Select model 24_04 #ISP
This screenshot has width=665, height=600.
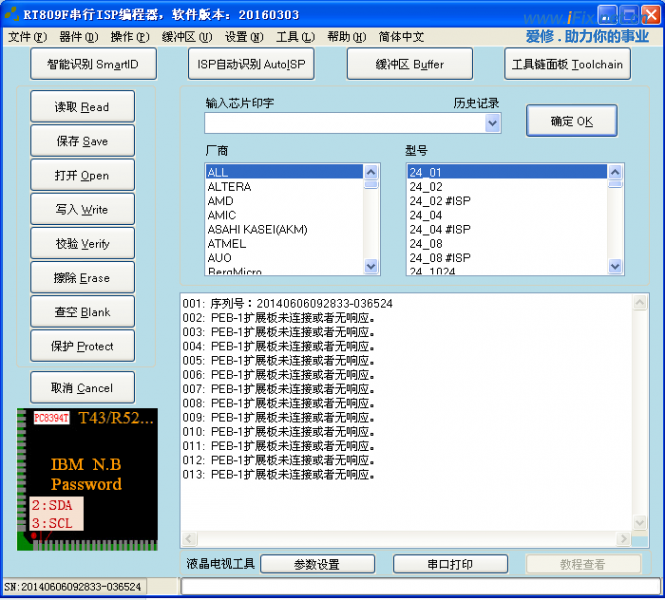507,229
